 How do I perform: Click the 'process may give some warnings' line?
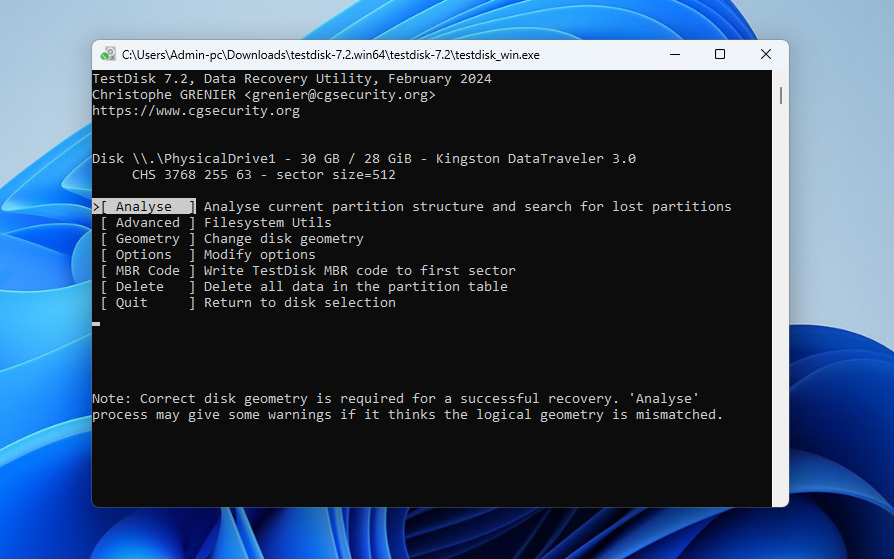click(x=408, y=414)
